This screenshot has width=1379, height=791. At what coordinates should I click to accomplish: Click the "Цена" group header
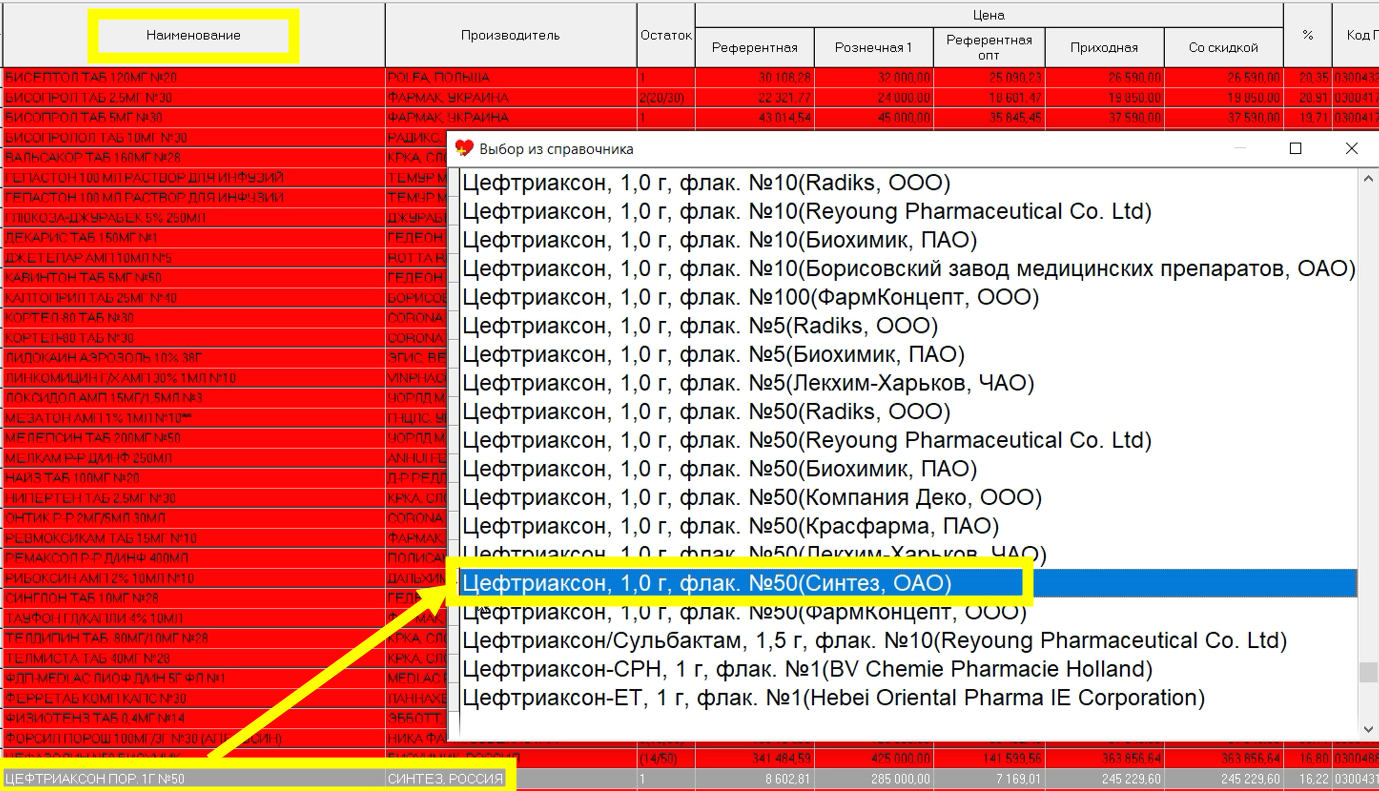(990, 13)
